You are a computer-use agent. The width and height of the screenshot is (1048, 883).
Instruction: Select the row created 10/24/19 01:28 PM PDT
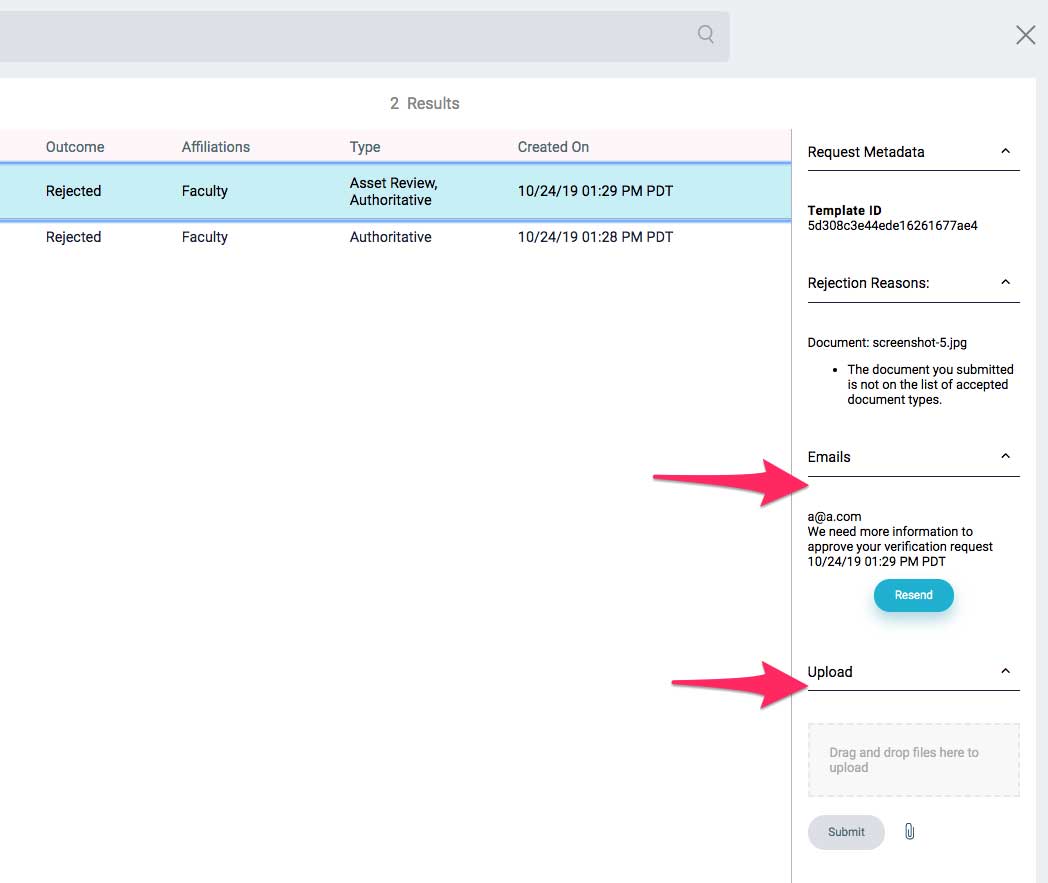click(395, 237)
